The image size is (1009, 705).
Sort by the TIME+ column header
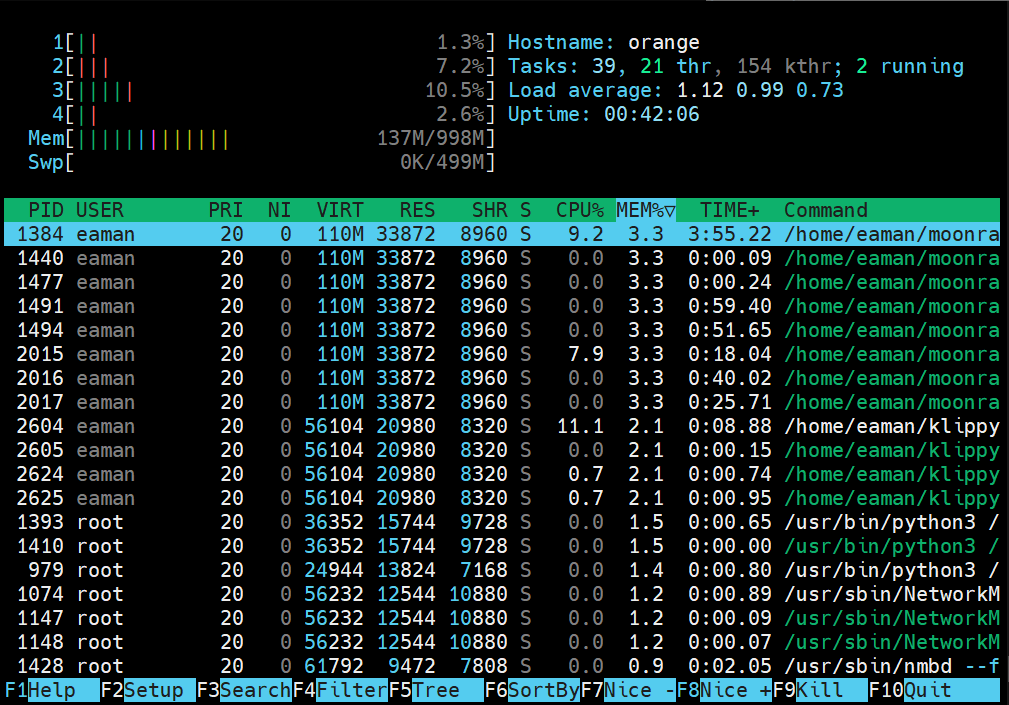click(x=729, y=210)
